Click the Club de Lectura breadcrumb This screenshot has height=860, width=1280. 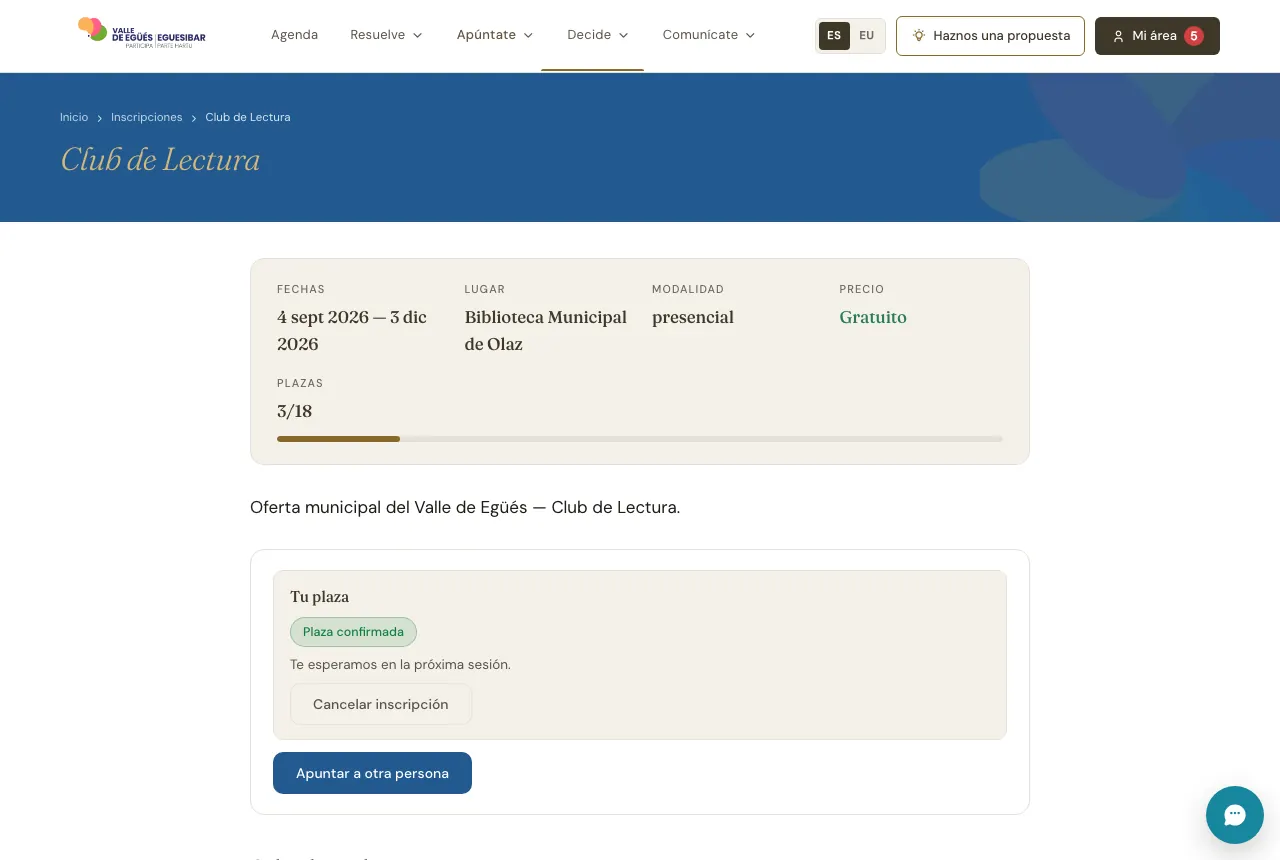tap(248, 117)
